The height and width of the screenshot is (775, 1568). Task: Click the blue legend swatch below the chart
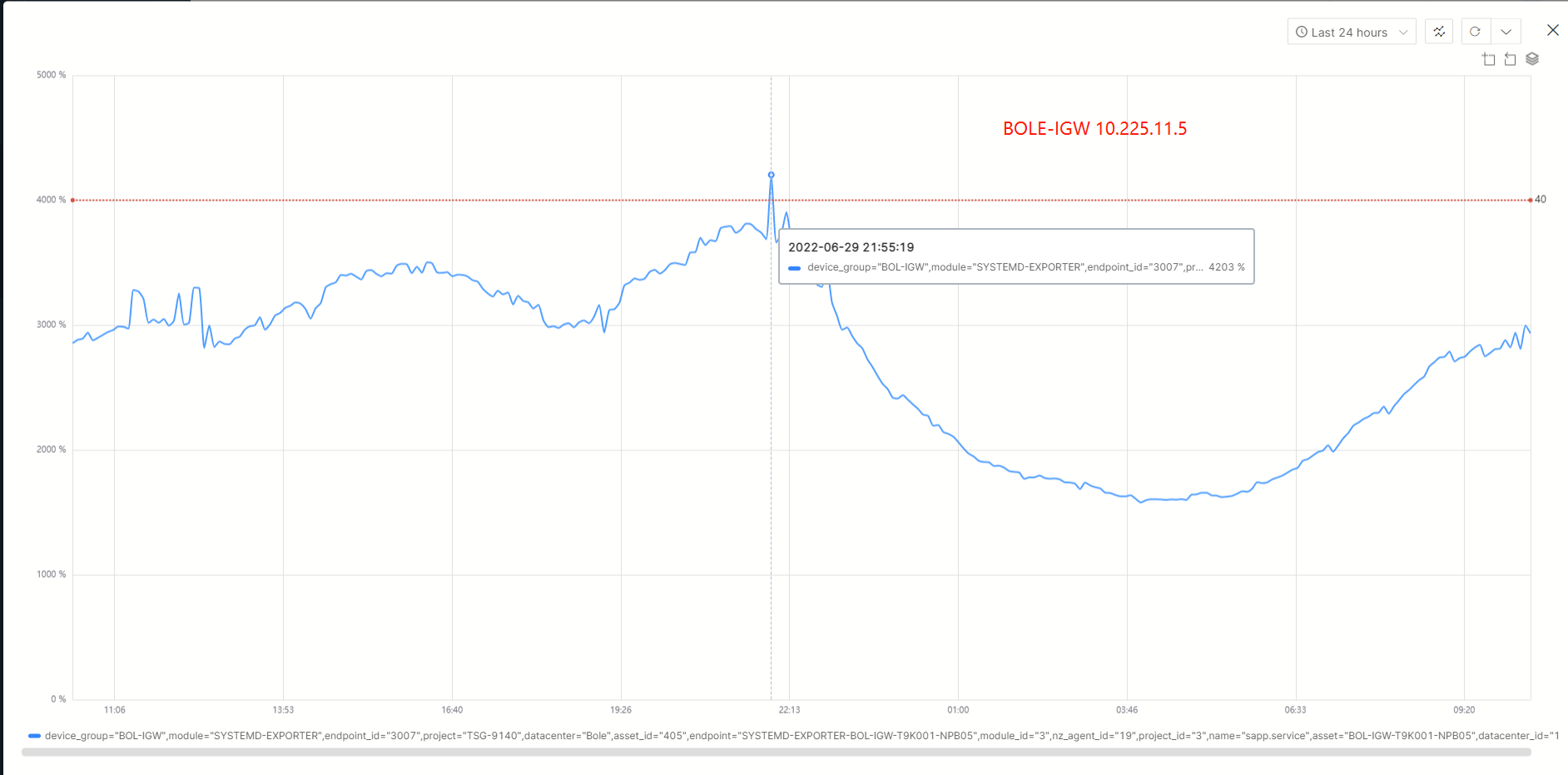[x=34, y=736]
